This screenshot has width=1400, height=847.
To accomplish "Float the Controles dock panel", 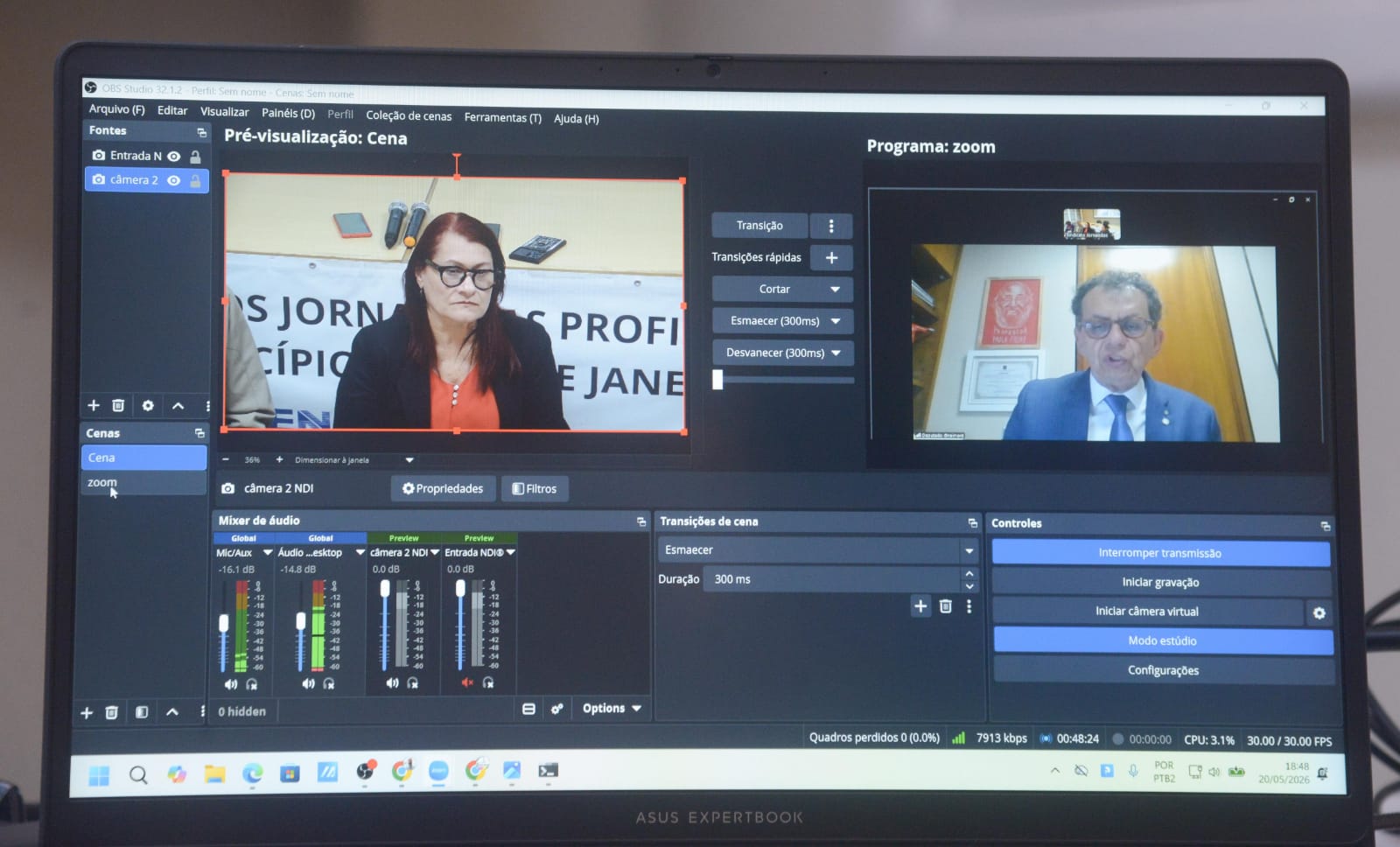I will tap(1326, 526).
